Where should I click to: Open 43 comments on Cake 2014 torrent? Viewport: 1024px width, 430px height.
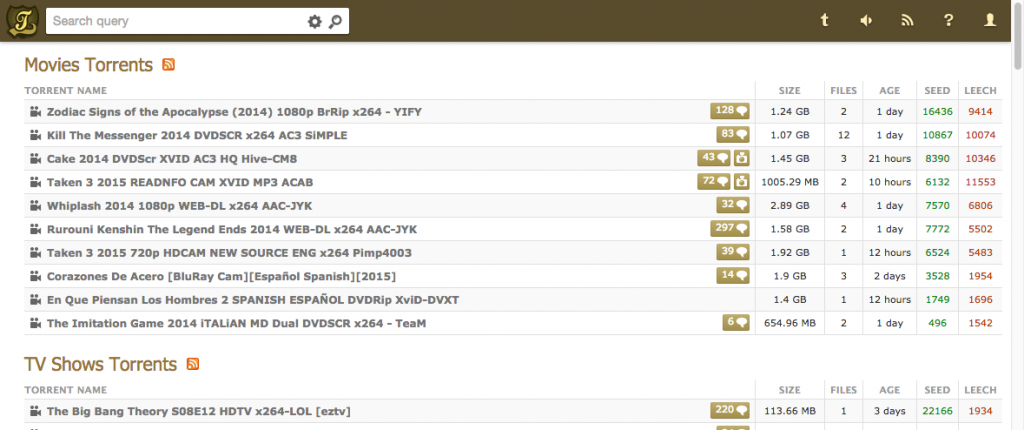click(714, 158)
